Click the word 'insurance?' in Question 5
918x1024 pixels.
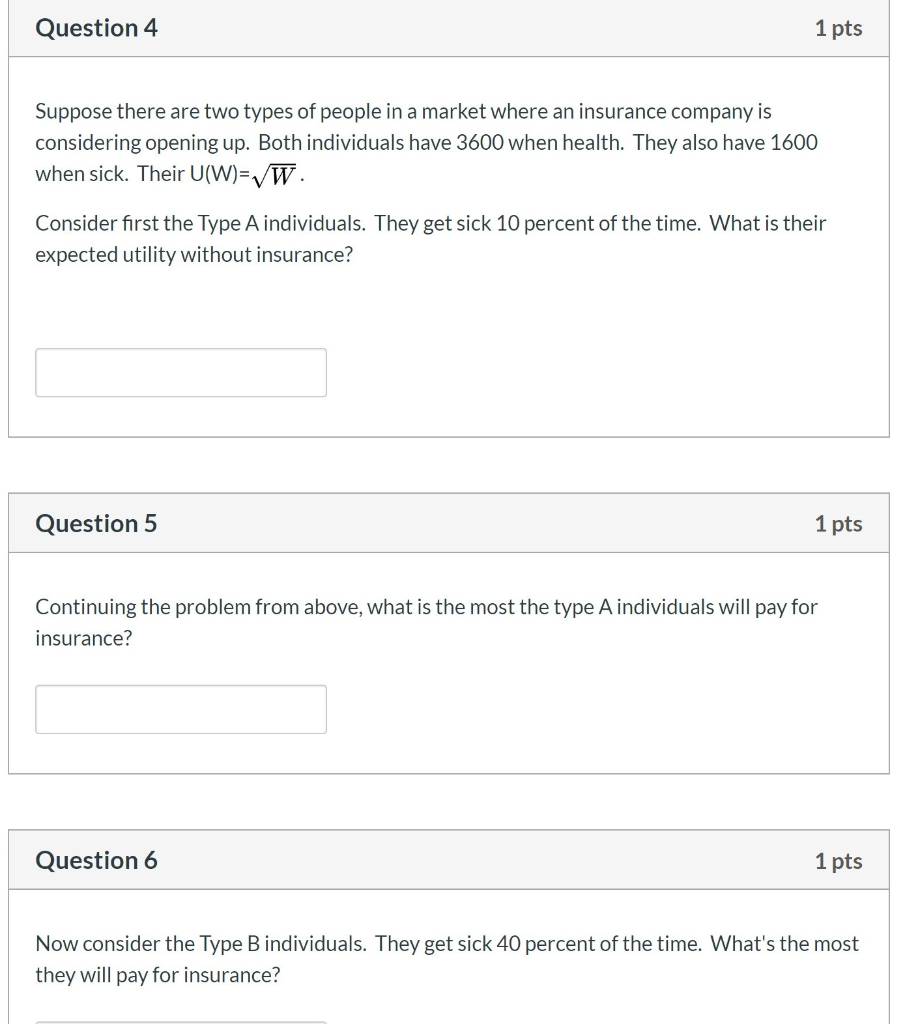coord(83,638)
